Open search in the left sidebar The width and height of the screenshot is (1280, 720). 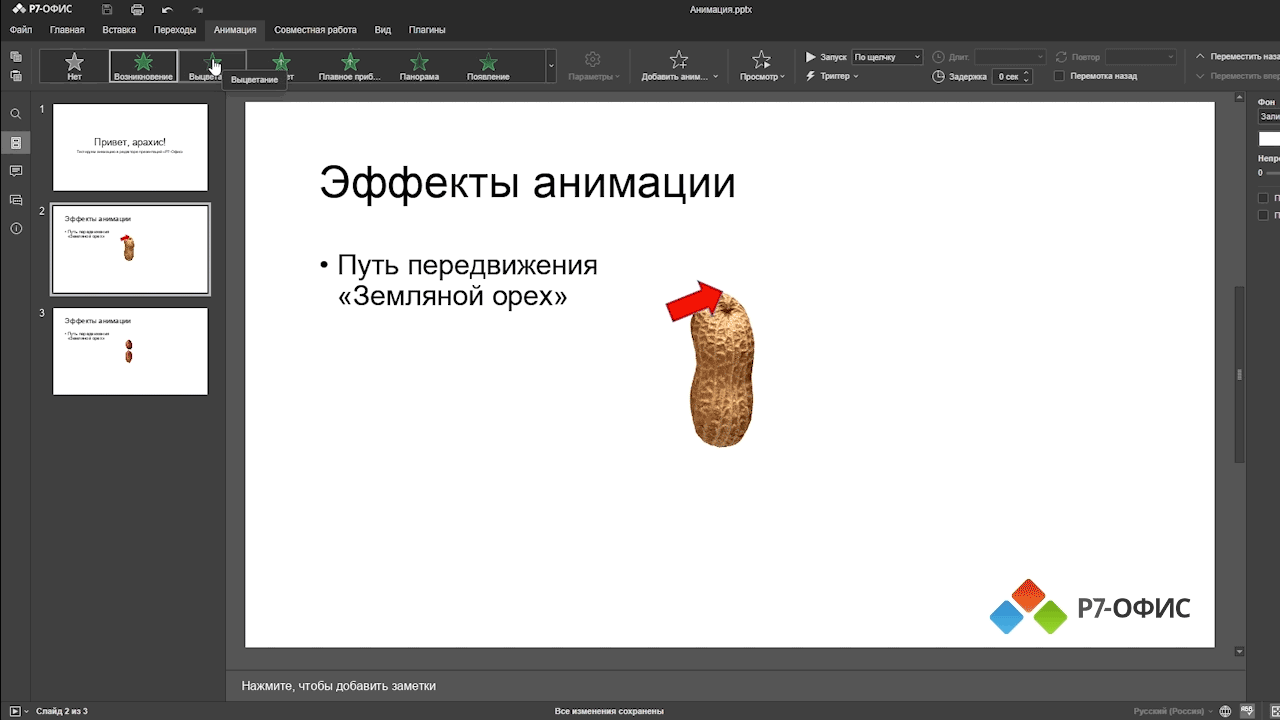[x=15, y=113]
